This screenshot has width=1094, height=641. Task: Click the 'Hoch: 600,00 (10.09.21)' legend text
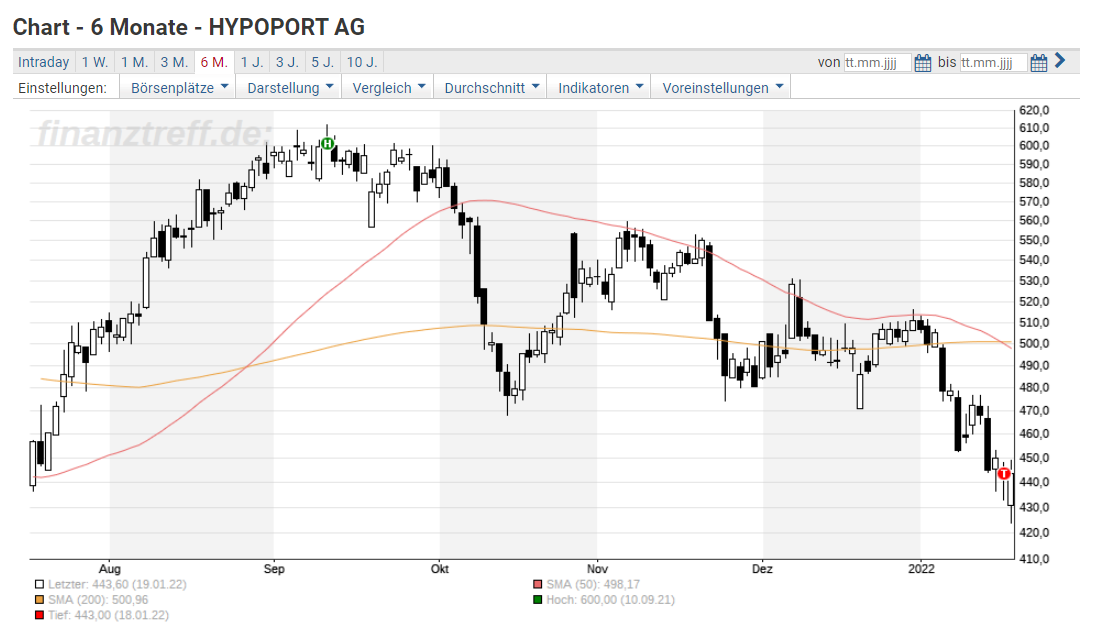610,600
